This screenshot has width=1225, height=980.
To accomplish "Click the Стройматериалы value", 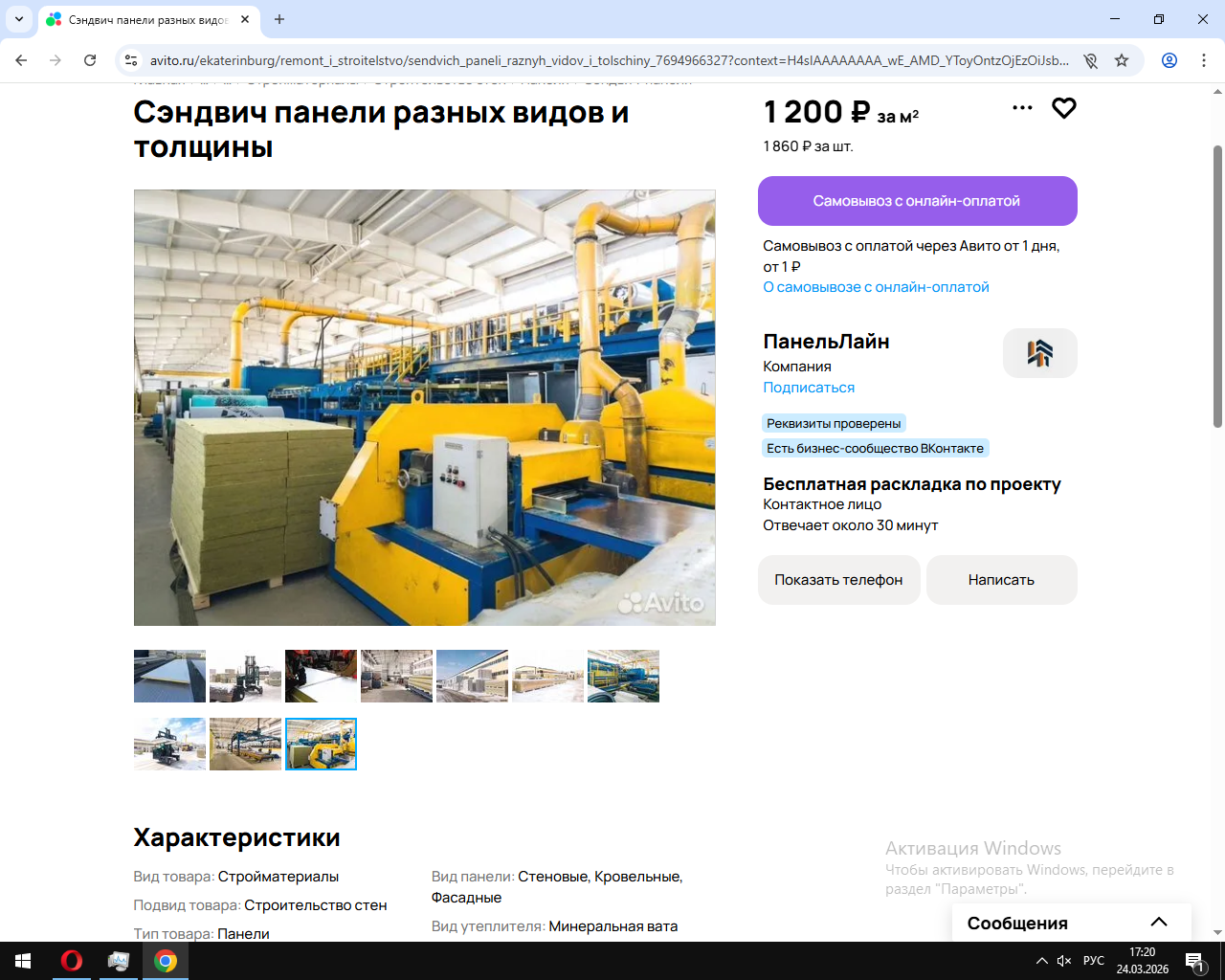I will point(278,877).
